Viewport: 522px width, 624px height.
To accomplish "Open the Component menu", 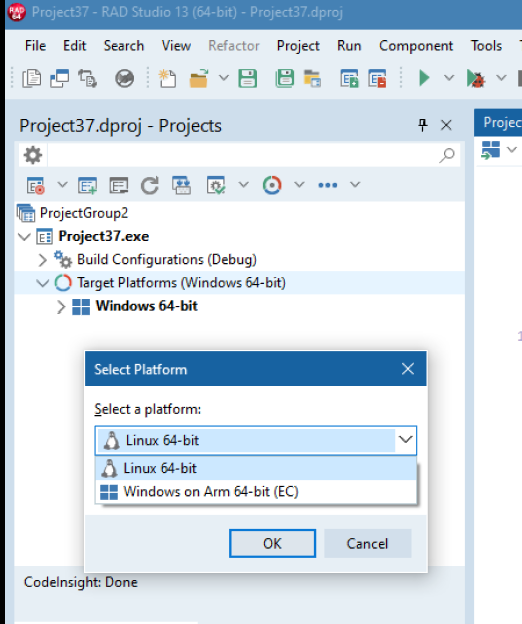I will tap(416, 46).
